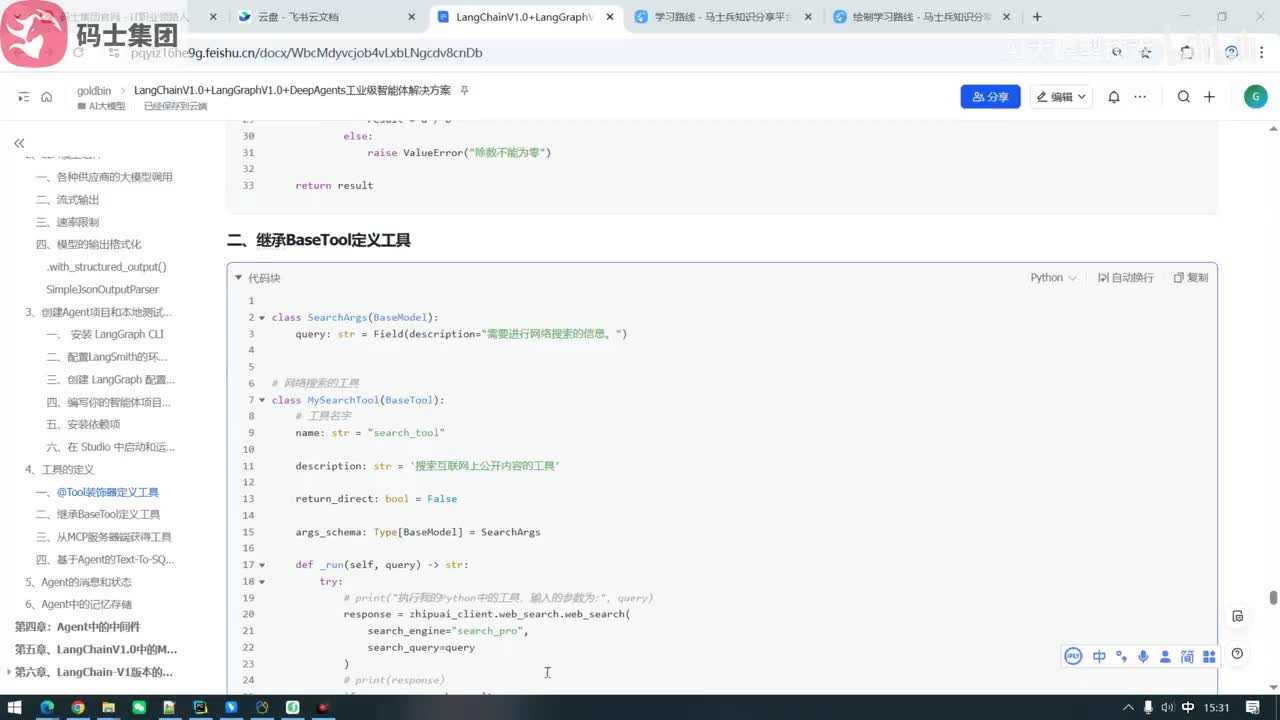Collapse the outline with the double-chevron icon
Viewport: 1280px width, 720px height.
pos(19,144)
